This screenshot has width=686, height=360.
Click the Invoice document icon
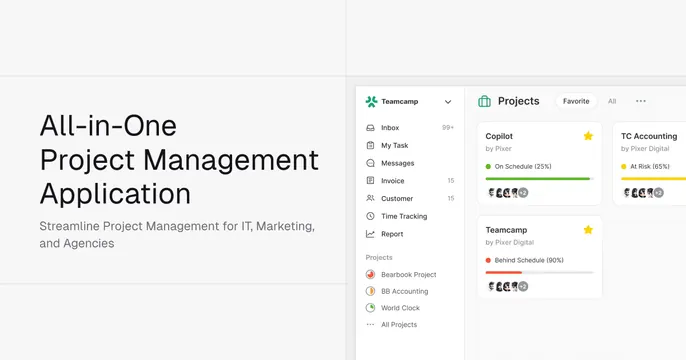(x=370, y=181)
